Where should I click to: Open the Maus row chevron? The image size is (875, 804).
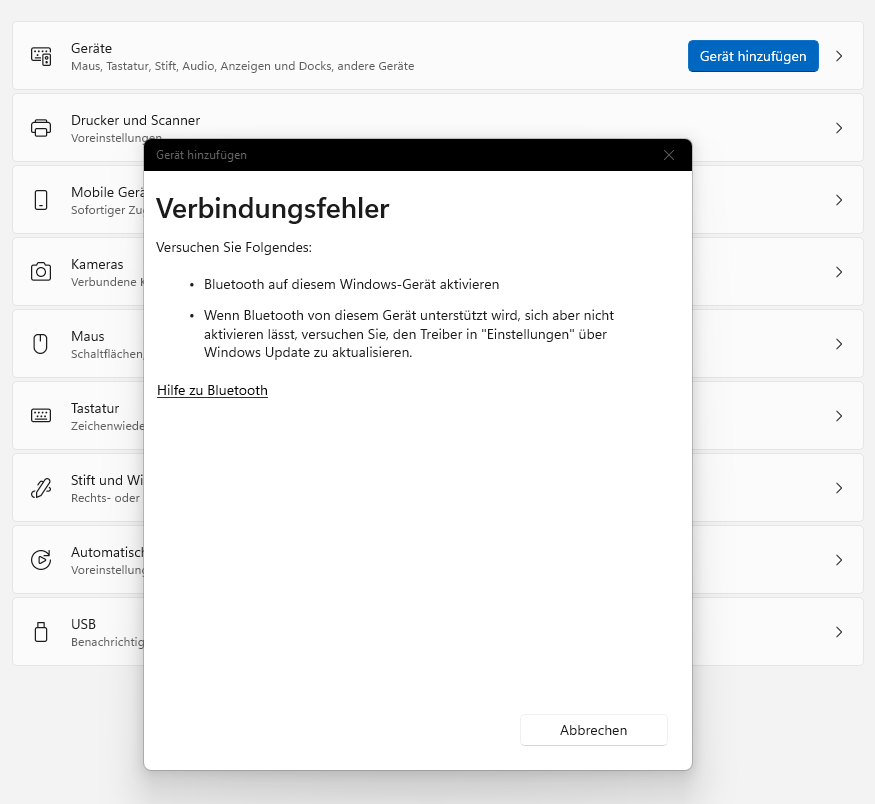[839, 344]
